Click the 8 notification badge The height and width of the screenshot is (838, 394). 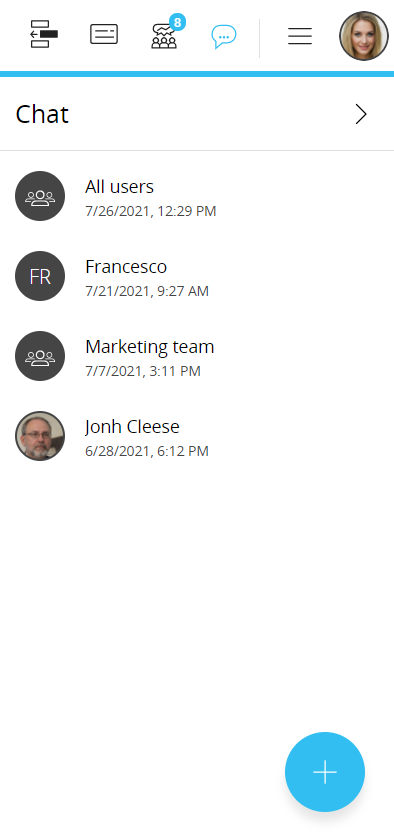177,23
